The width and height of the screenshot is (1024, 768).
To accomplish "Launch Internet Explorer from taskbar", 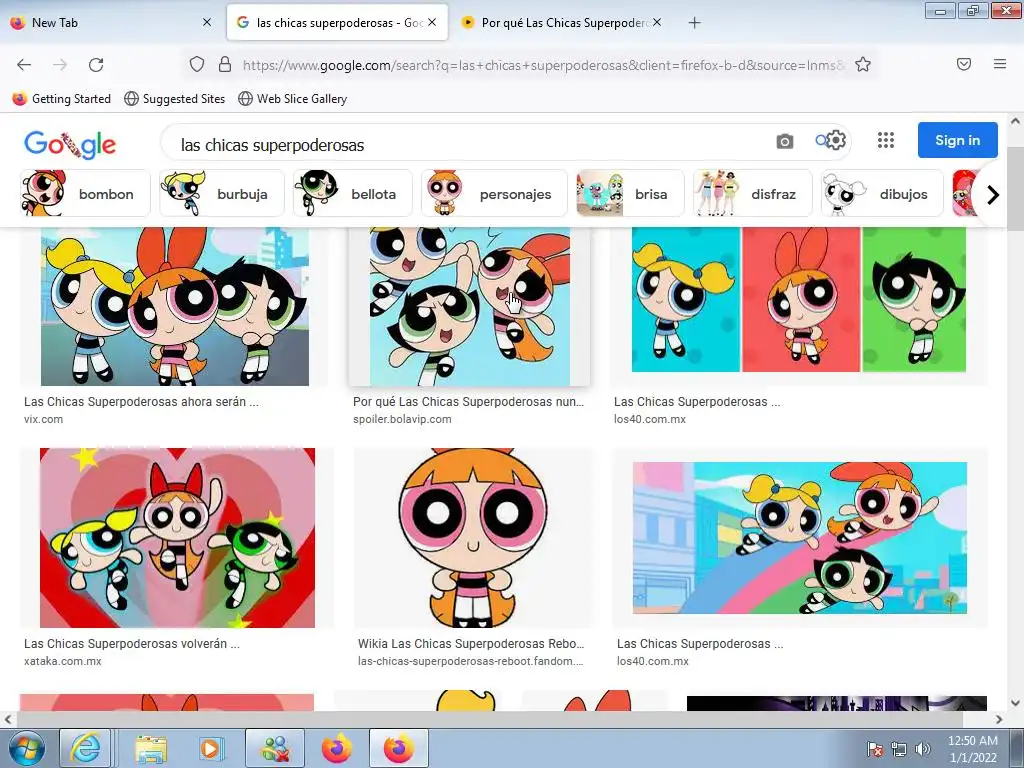I will pyautogui.click(x=84, y=748).
